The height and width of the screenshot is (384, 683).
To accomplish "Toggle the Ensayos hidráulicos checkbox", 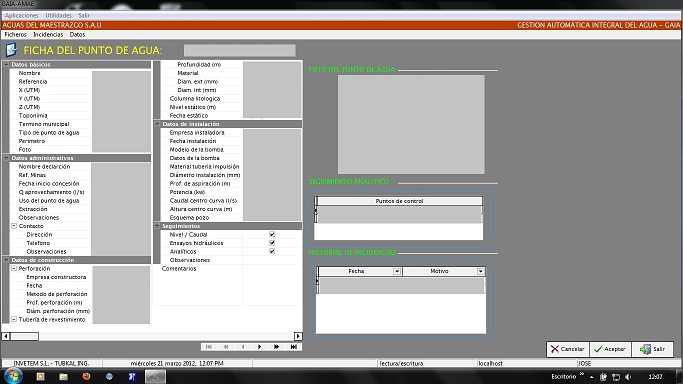I will (x=272, y=243).
